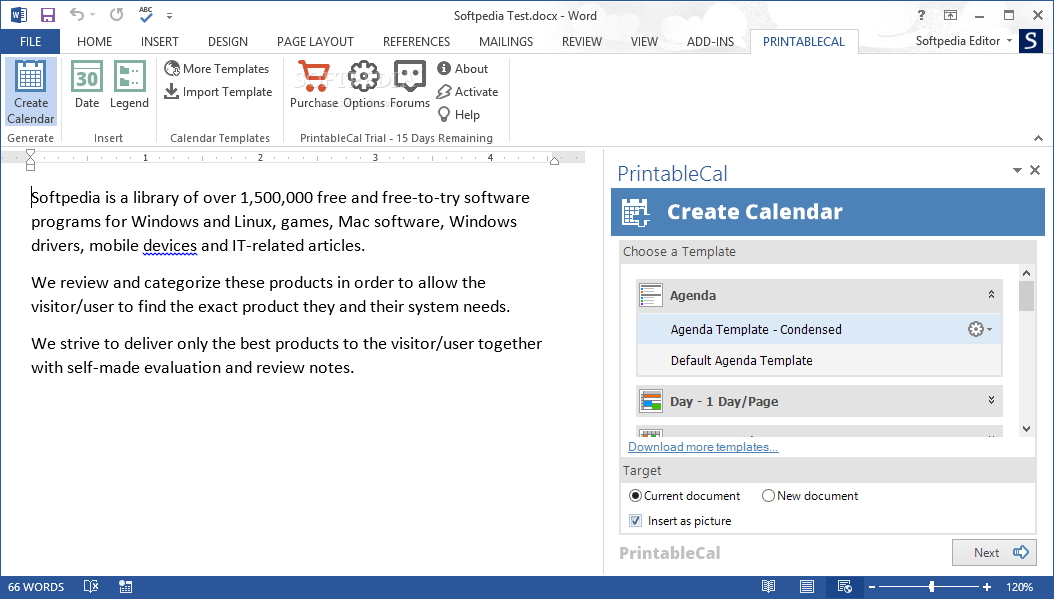This screenshot has height=599, width=1054.
Task: Collapse the Agenda template group
Action: point(991,294)
